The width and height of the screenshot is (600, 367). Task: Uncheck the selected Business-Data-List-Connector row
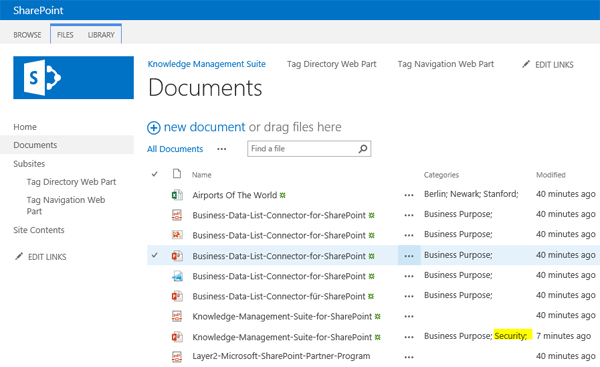(x=155, y=255)
